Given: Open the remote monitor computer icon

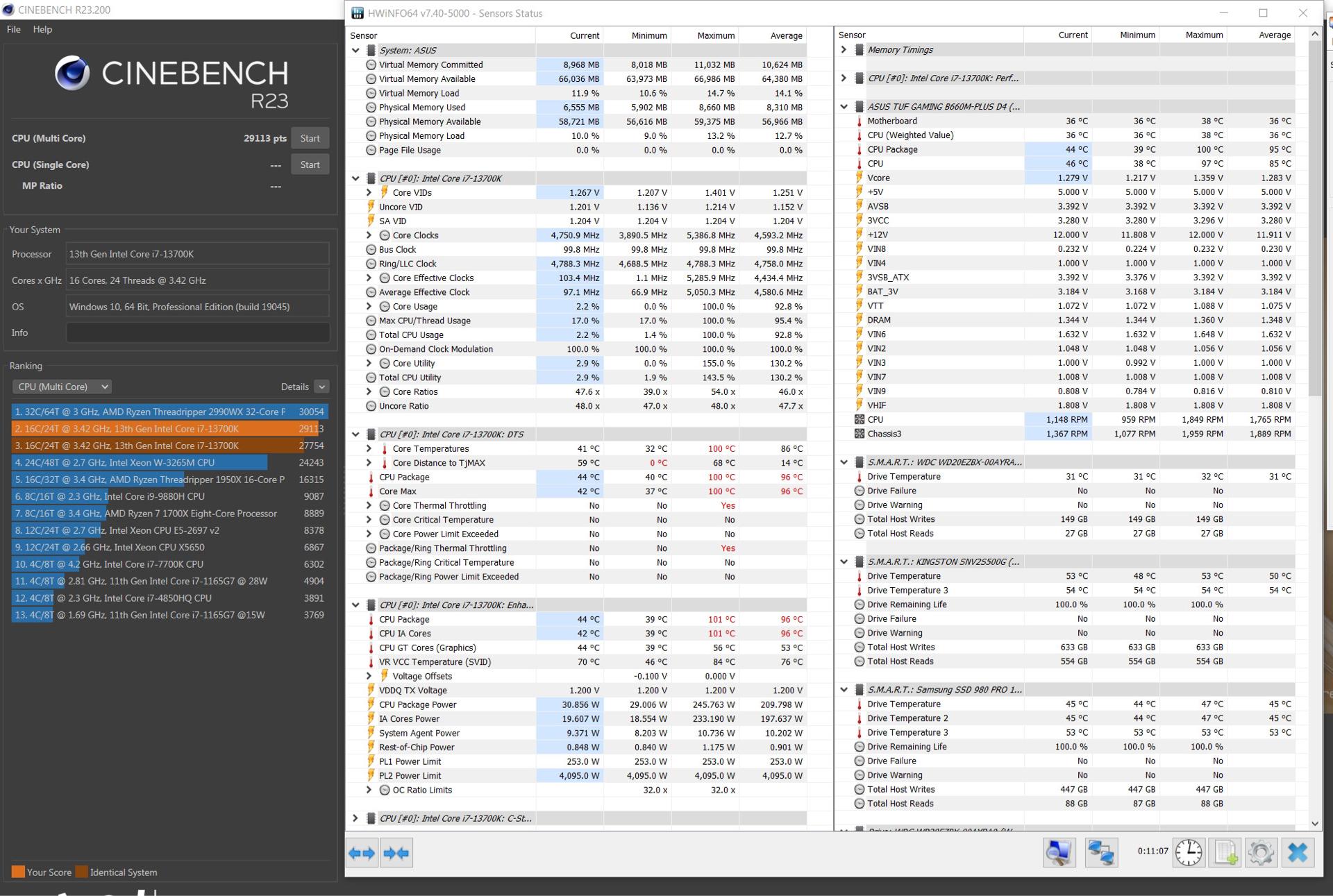Looking at the screenshot, I should click(1059, 852).
